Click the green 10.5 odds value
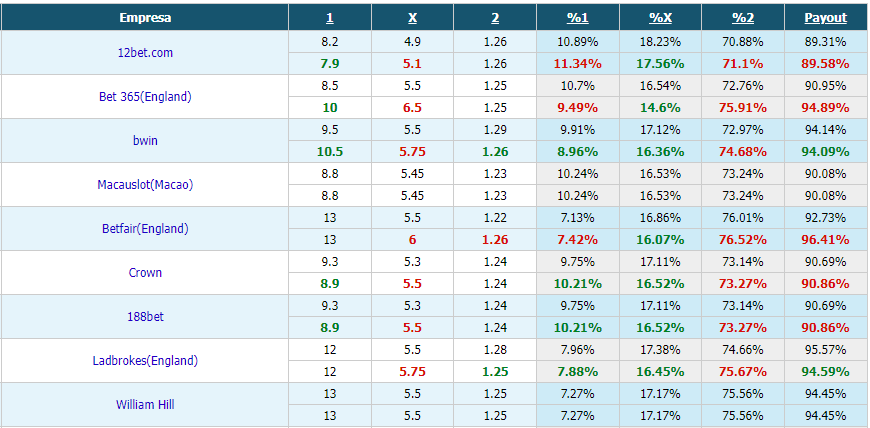 coord(330,152)
